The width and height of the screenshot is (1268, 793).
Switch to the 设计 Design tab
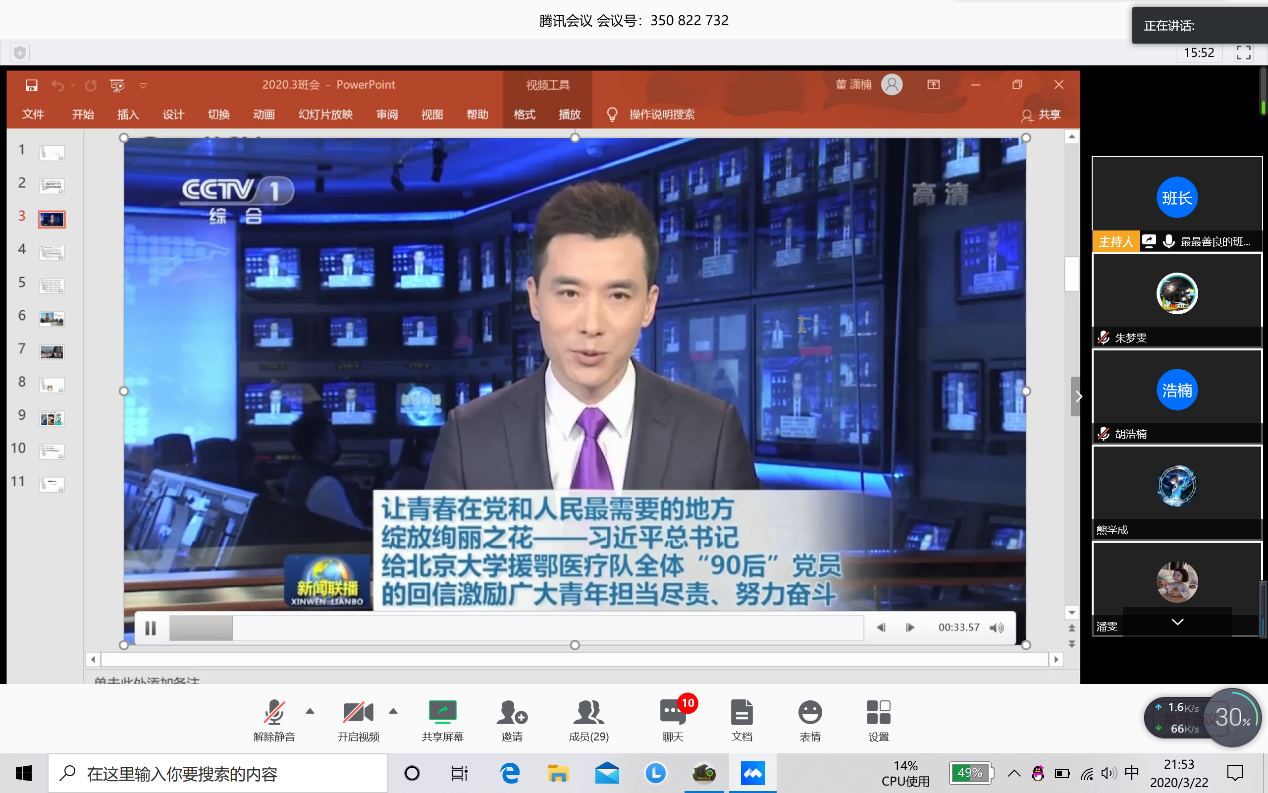pos(174,114)
